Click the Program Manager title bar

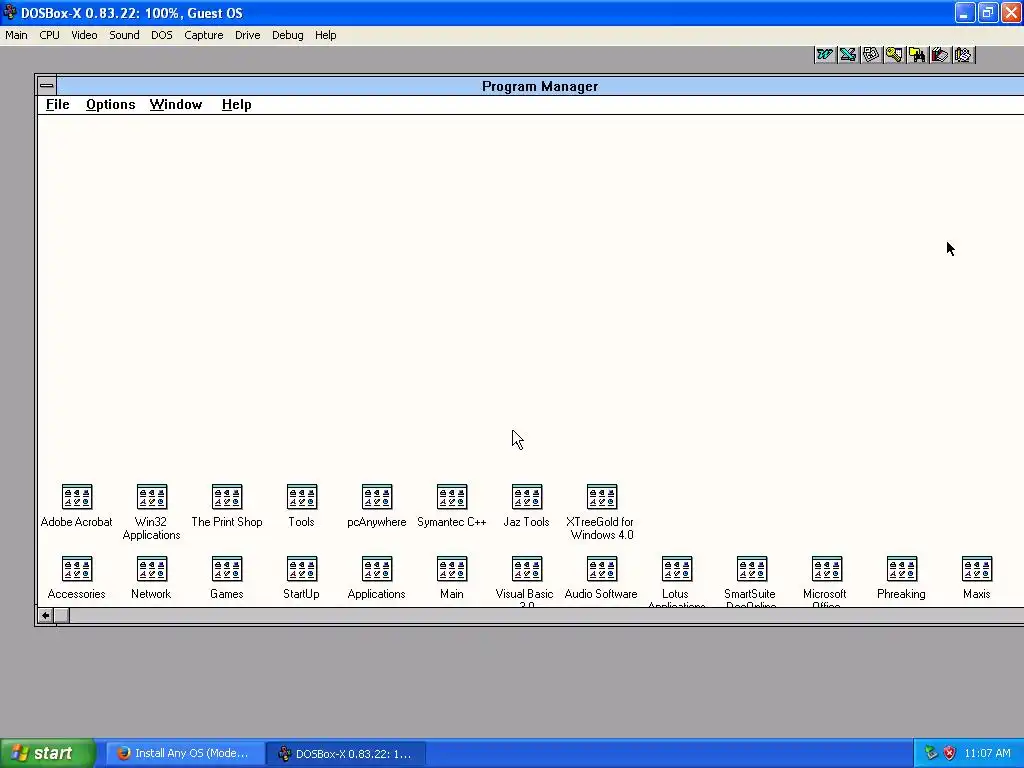pos(539,86)
